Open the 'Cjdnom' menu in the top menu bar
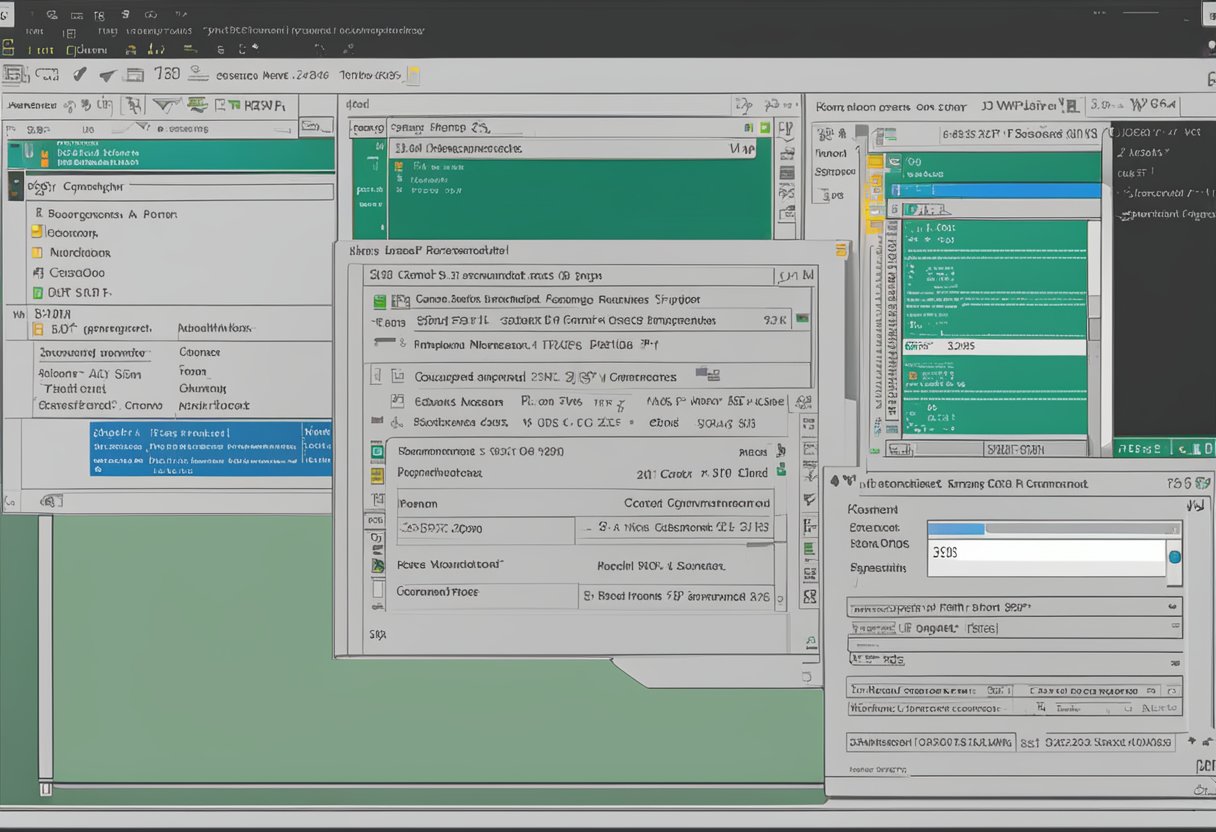The image size is (1216, 832). 86,50
